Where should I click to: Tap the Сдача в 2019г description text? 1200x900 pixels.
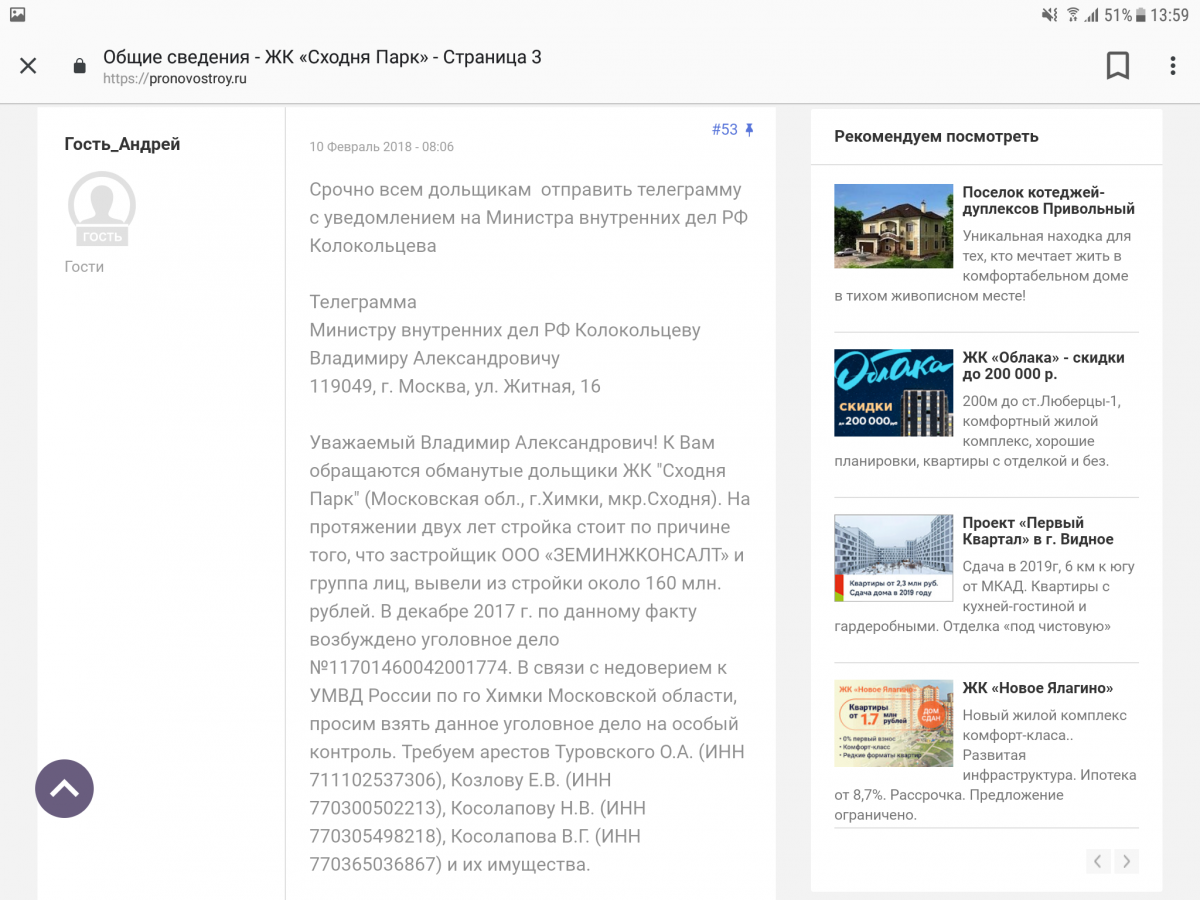pyautogui.click(x=985, y=596)
